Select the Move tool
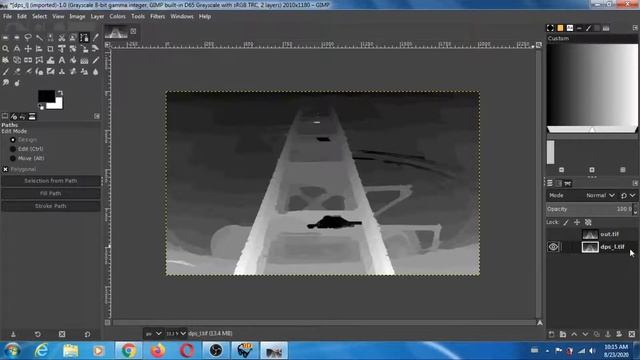 pyautogui.click(x=28, y=49)
